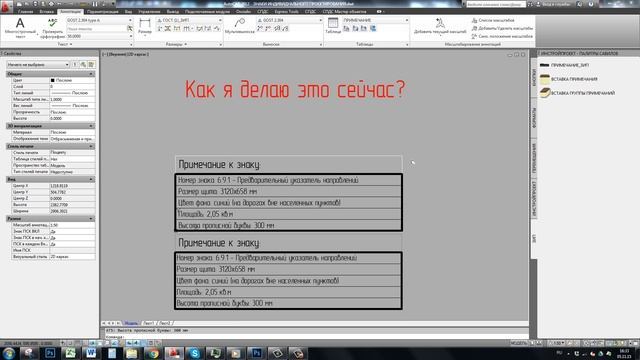Image resolution: width=640 pixels, height=360 pixels.
Task: Click the sign-in (Вход в службы) button
Action: point(554,4)
